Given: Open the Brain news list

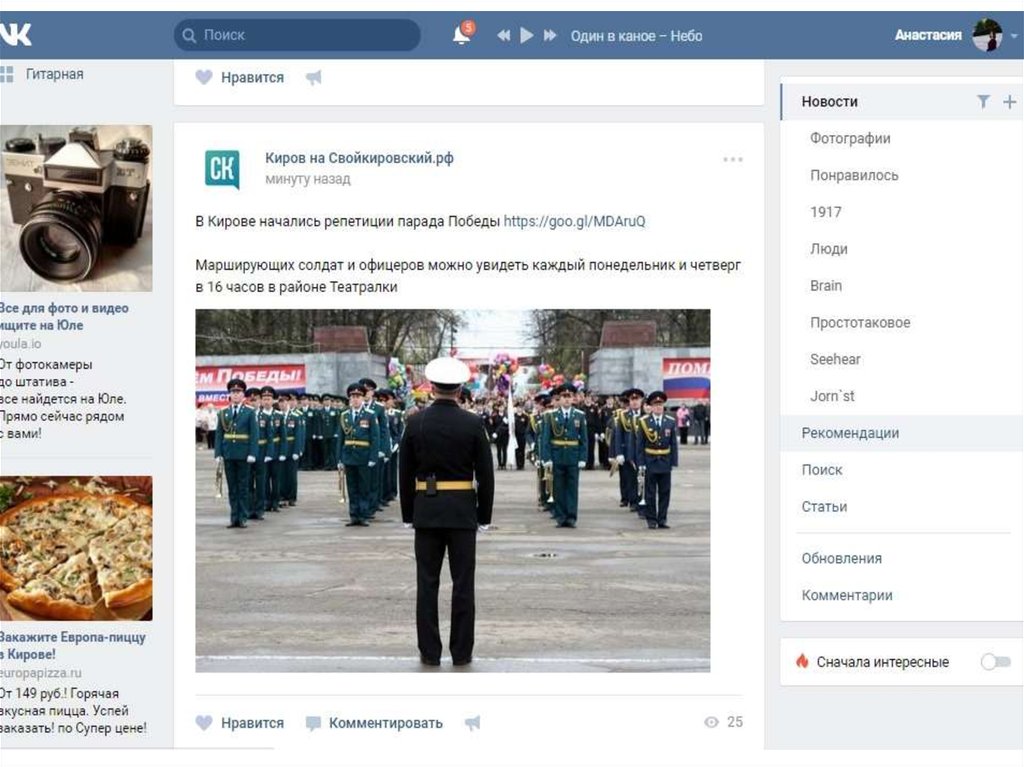Looking at the screenshot, I should 826,286.
